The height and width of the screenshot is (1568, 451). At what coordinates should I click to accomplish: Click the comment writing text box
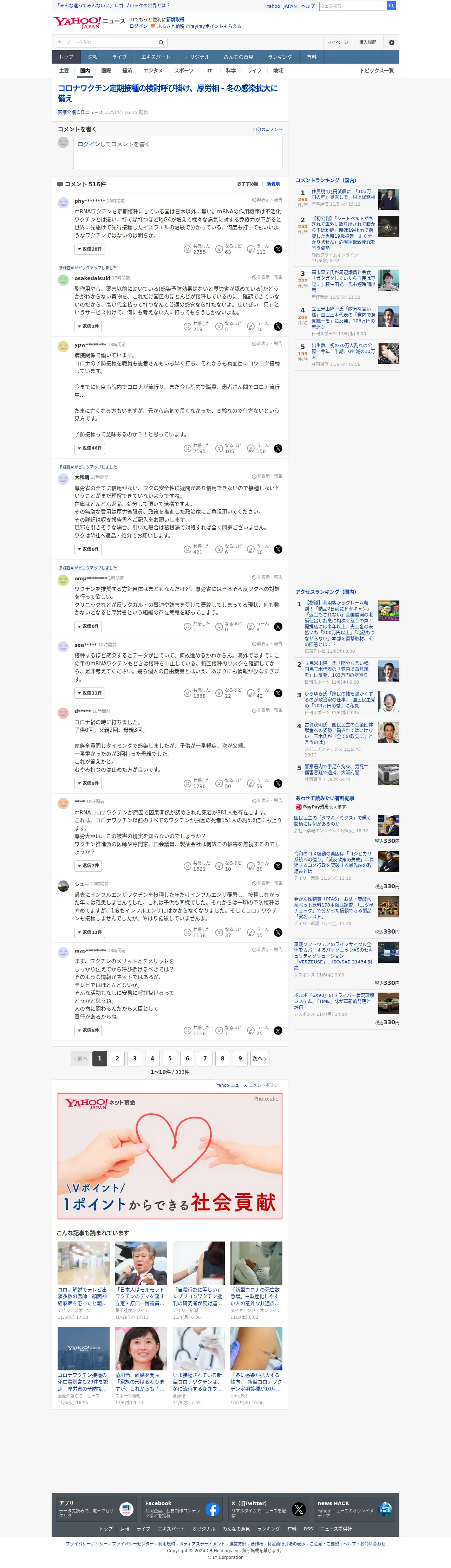tap(178, 153)
